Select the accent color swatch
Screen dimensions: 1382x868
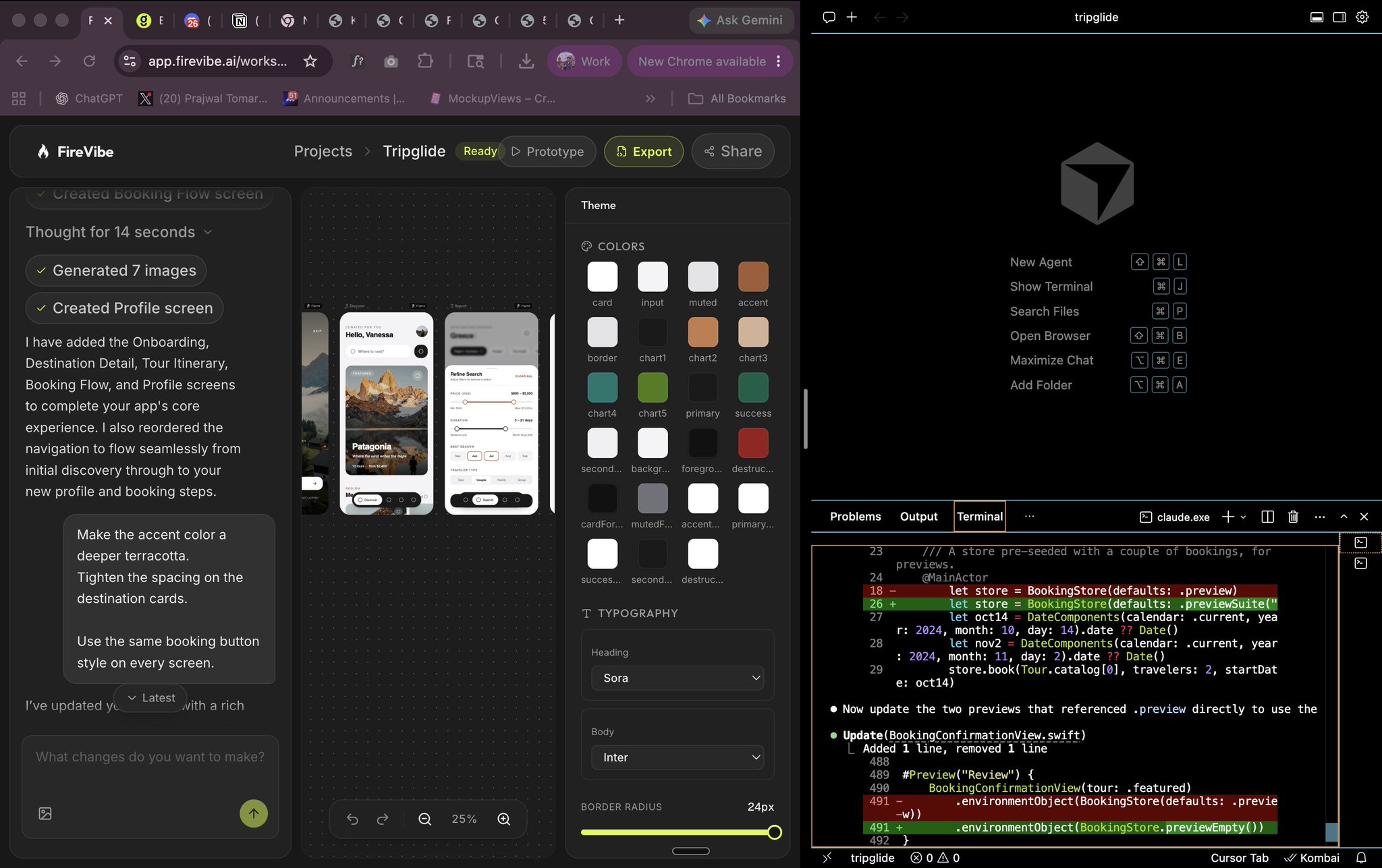coord(753,277)
